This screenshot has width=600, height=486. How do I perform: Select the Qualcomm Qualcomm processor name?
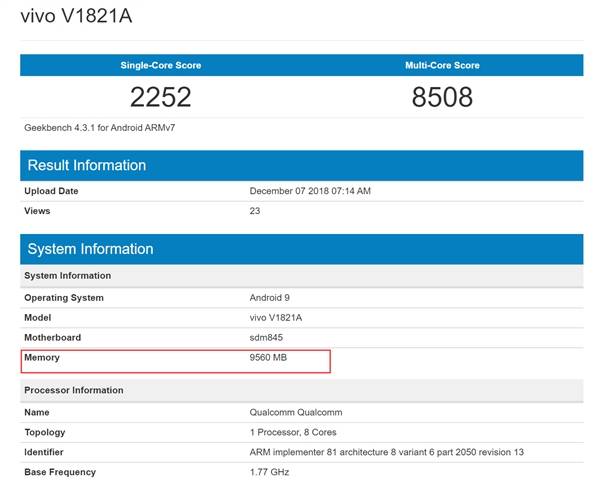click(295, 412)
